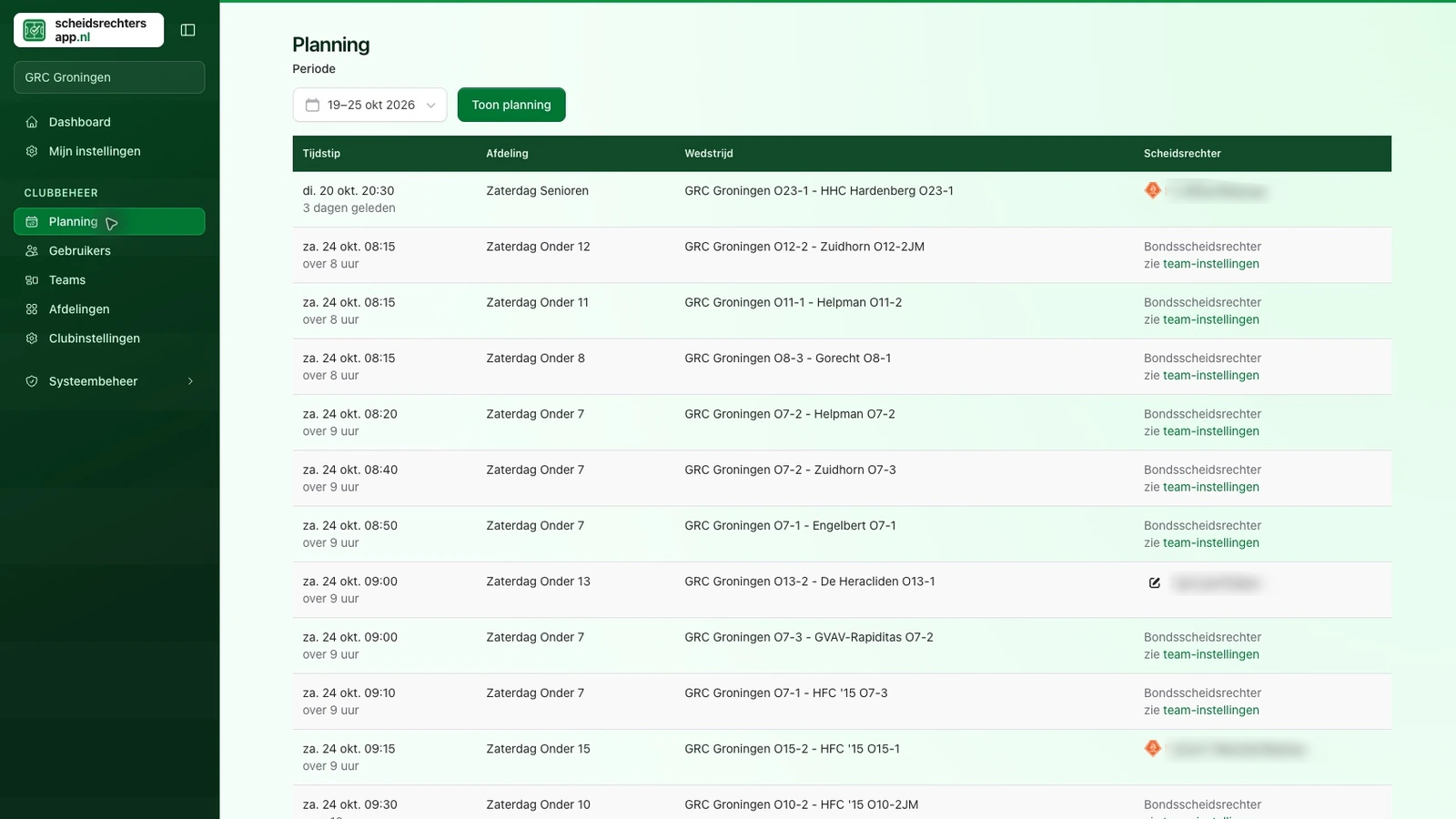Image resolution: width=1456 pixels, height=819 pixels.
Task: Click the scheidsrechtersapp.nl logo icon
Action: 35,30
